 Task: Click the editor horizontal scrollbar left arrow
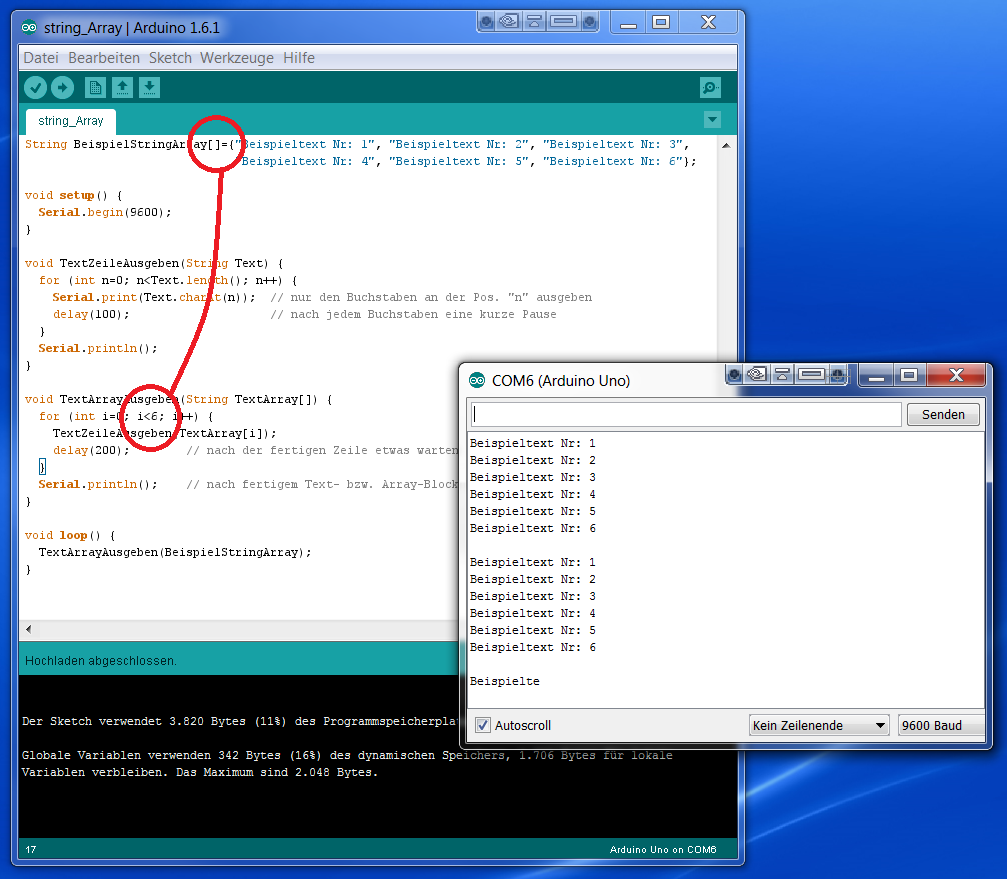click(x=28, y=629)
